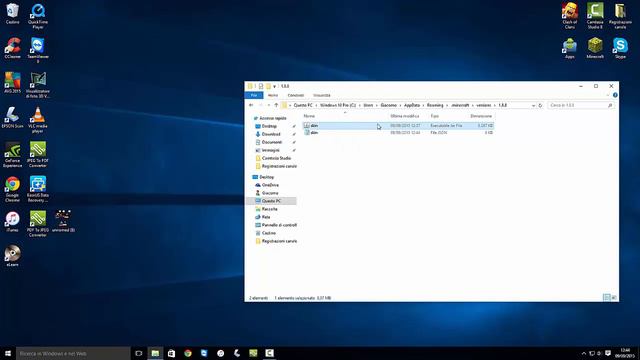
Task: Open OneDrive in navigation pane
Action: click(270, 185)
